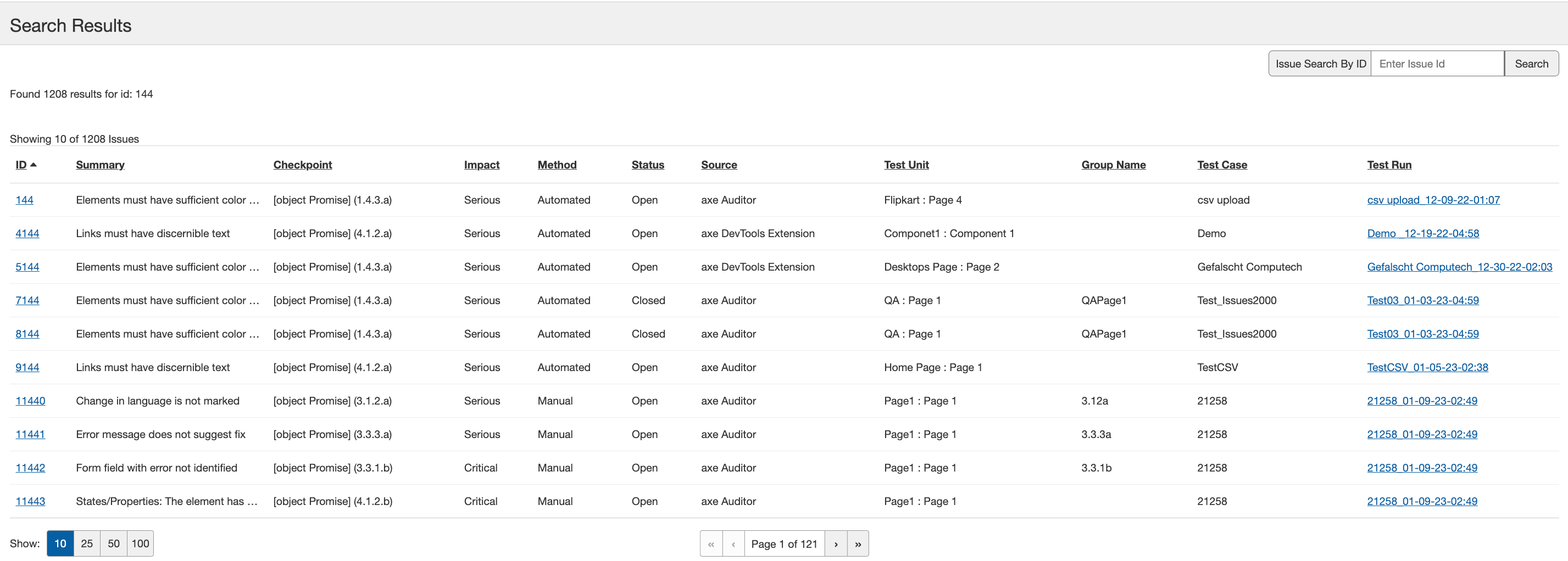Go to the previous page arrow
This screenshot has width=1568, height=561.
[x=733, y=544]
